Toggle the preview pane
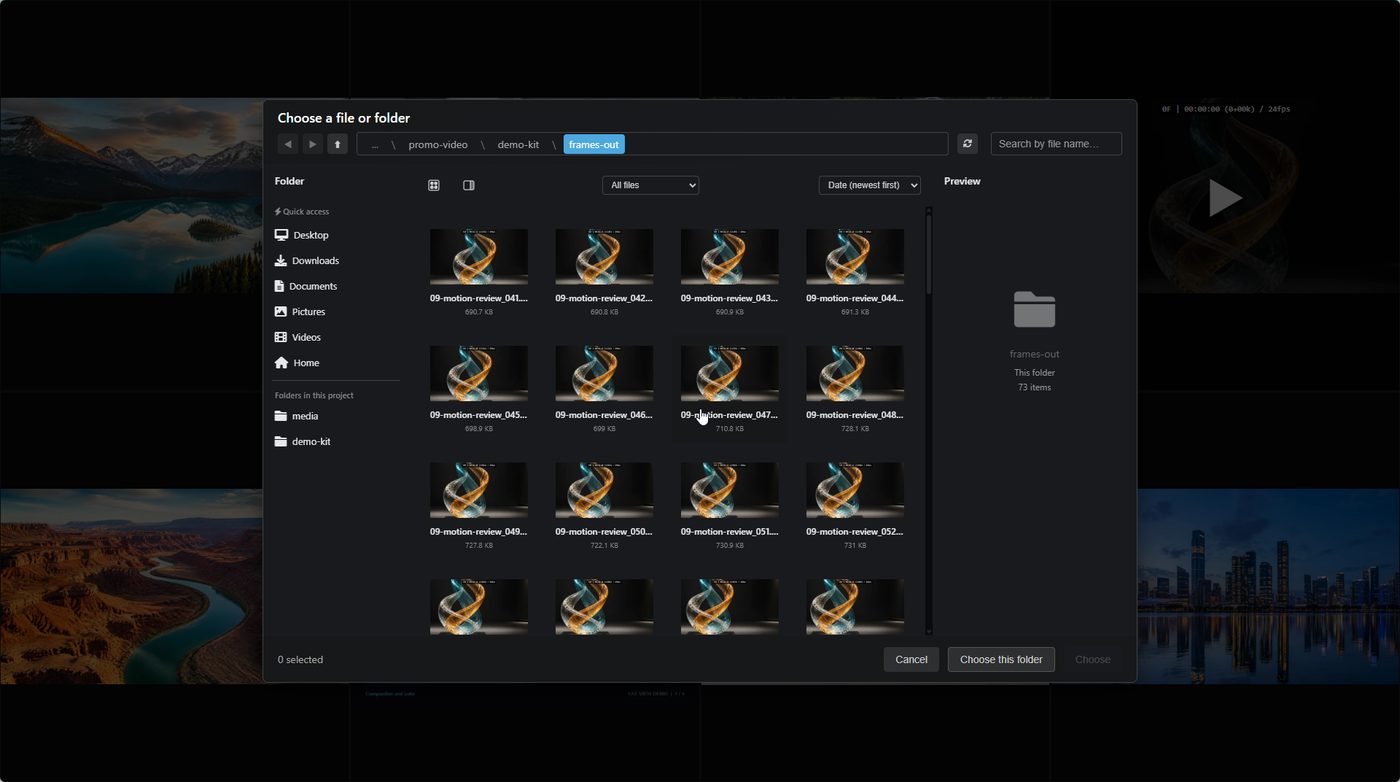The image size is (1400, 782). [x=469, y=185]
